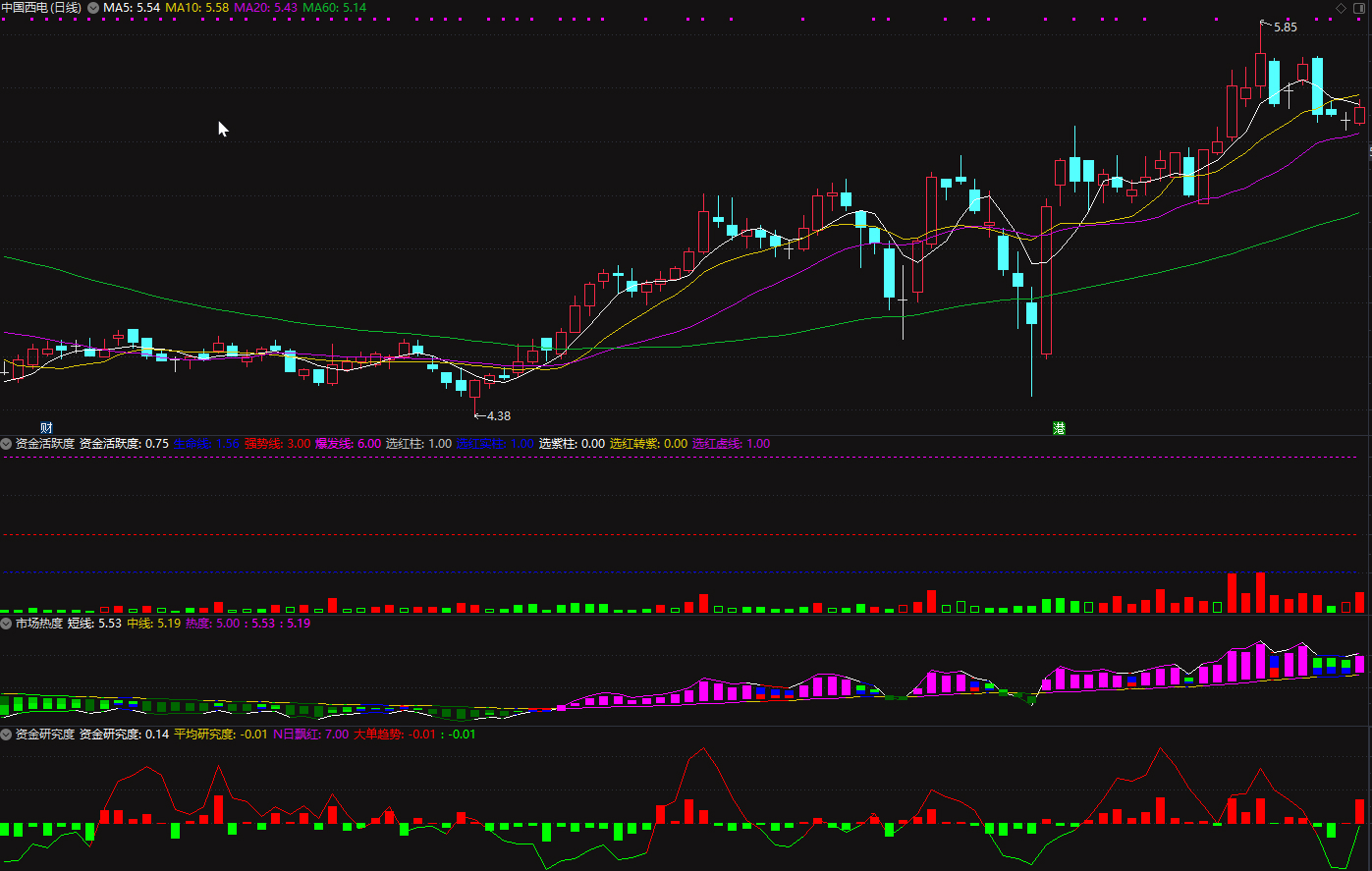This screenshot has height=871, width=1372.
Task: Click the 中国西电 (日线) chart title
Action: point(42,7)
